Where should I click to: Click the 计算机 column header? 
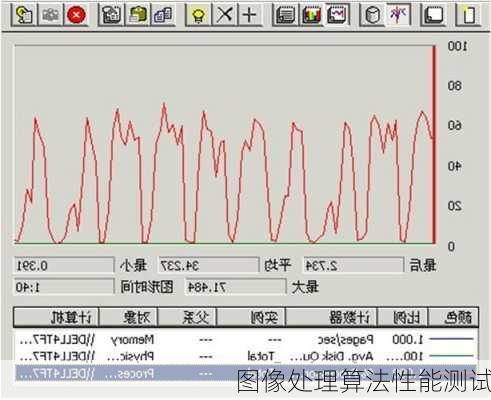(x=56, y=317)
